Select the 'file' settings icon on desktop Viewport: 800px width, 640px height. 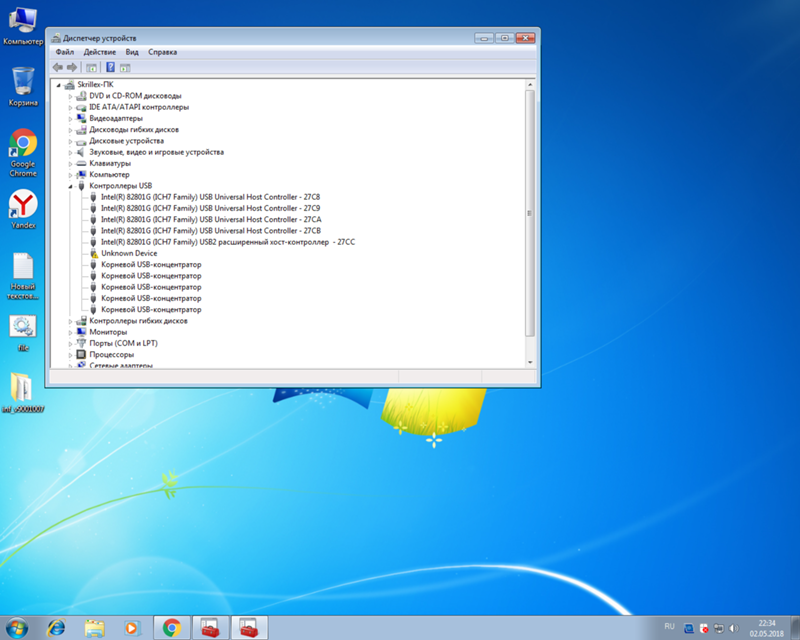pyautogui.click(x=23, y=333)
